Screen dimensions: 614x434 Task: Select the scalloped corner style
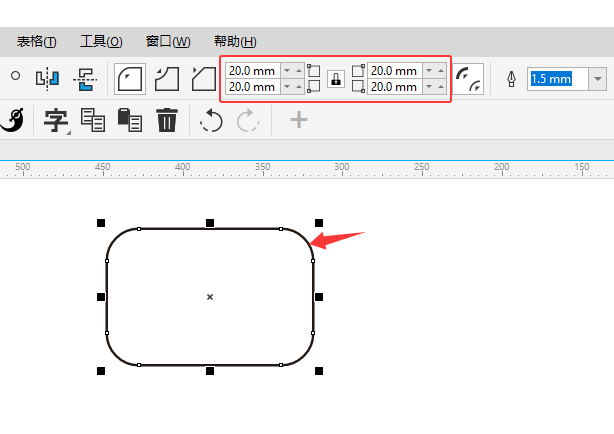point(167,79)
